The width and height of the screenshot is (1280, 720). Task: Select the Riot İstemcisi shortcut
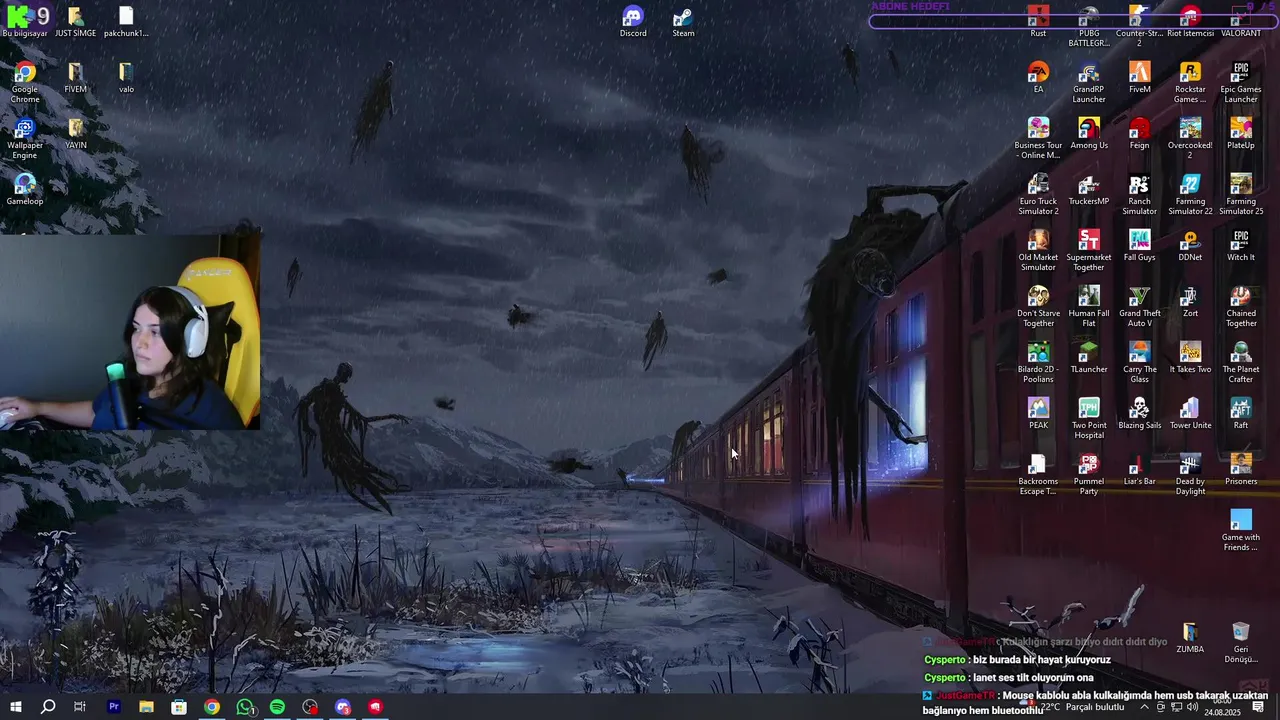[x=1190, y=22]
